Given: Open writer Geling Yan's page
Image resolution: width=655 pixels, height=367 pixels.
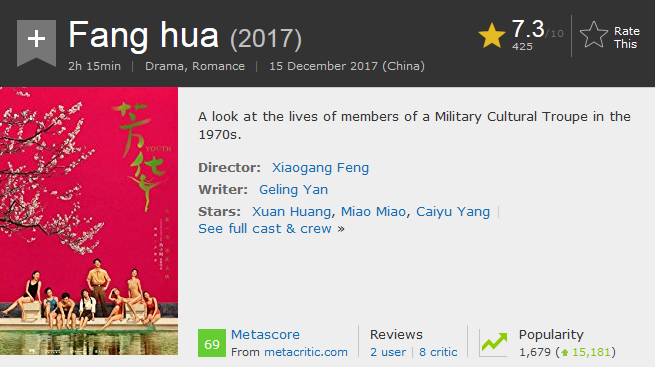Looking at the screenshot, I should 293,190.
